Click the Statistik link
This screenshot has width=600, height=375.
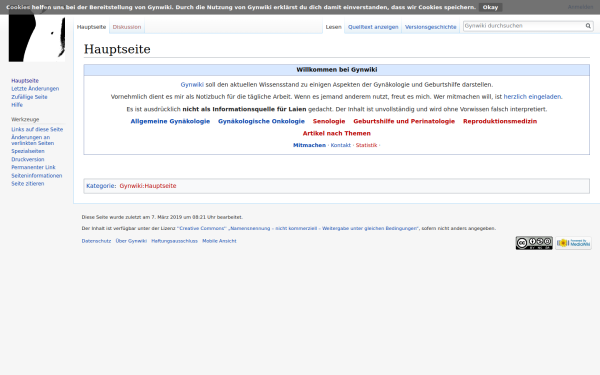(367, 145)
